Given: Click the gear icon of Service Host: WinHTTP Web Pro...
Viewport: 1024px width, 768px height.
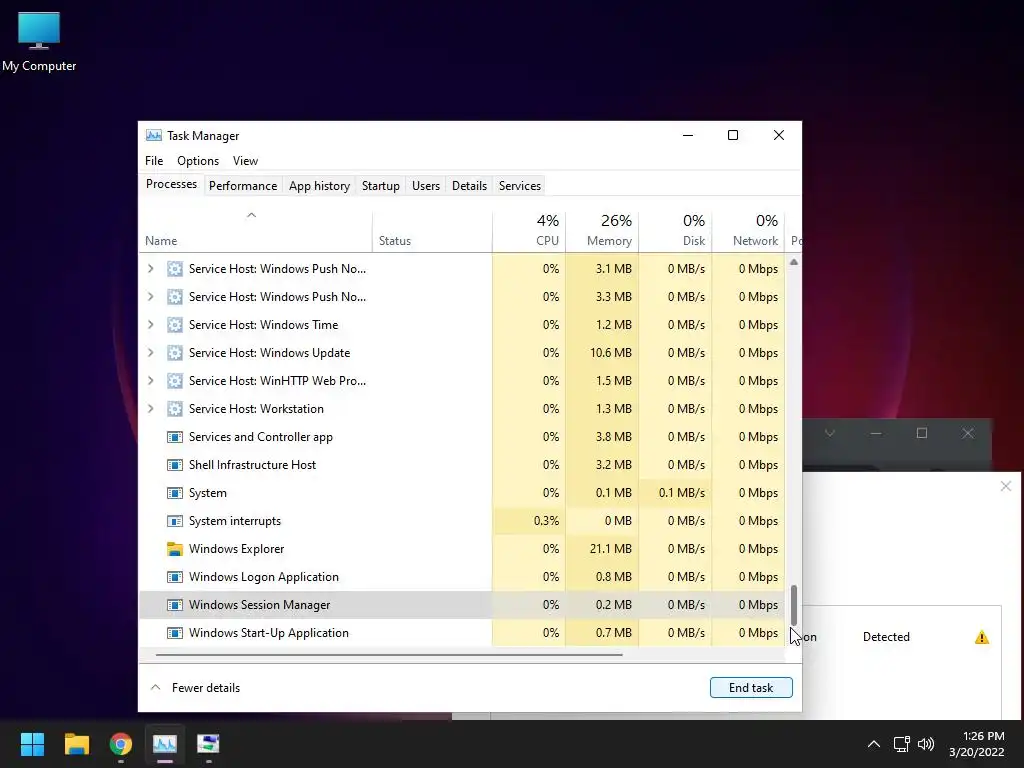Looking at the screenshot, I should (x=174, y=381).
